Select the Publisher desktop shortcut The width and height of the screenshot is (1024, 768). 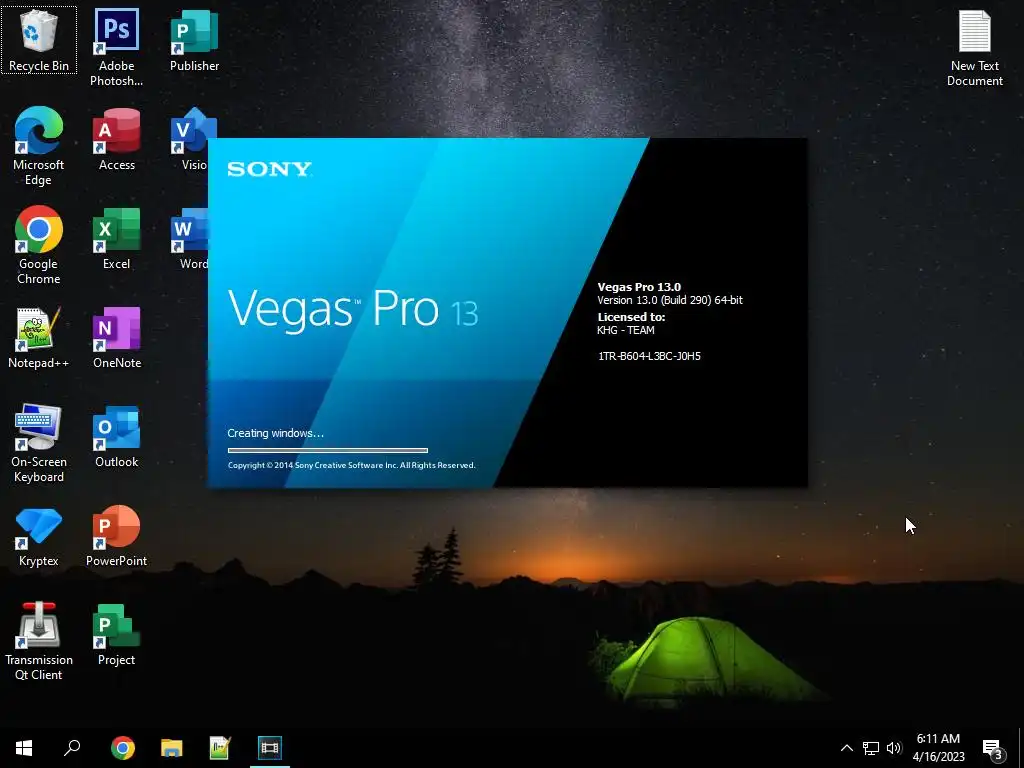194,39
